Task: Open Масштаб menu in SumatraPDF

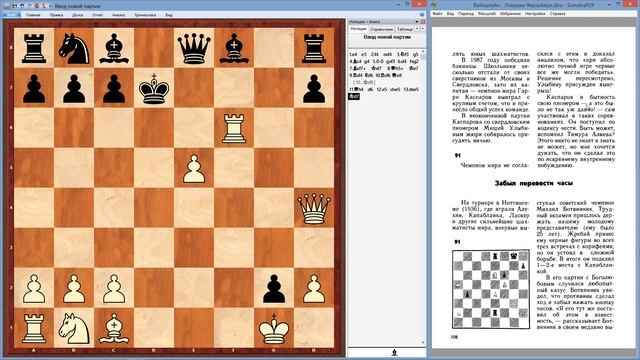Action: click(487, 13)
